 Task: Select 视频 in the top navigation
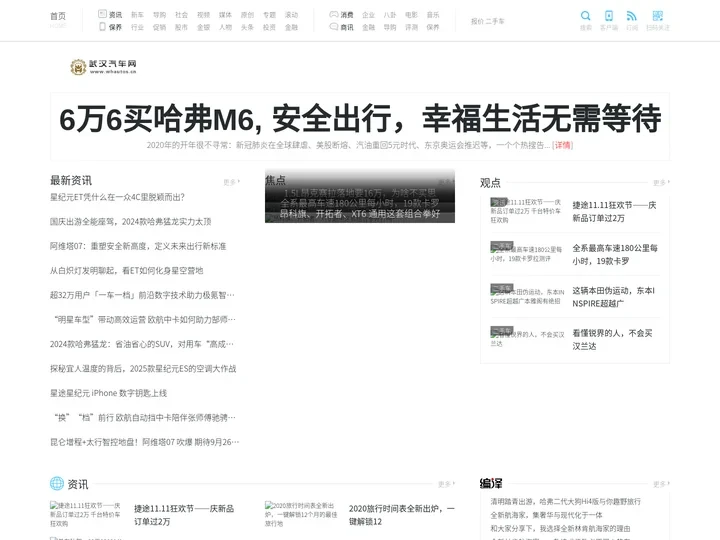coord(203,15)
